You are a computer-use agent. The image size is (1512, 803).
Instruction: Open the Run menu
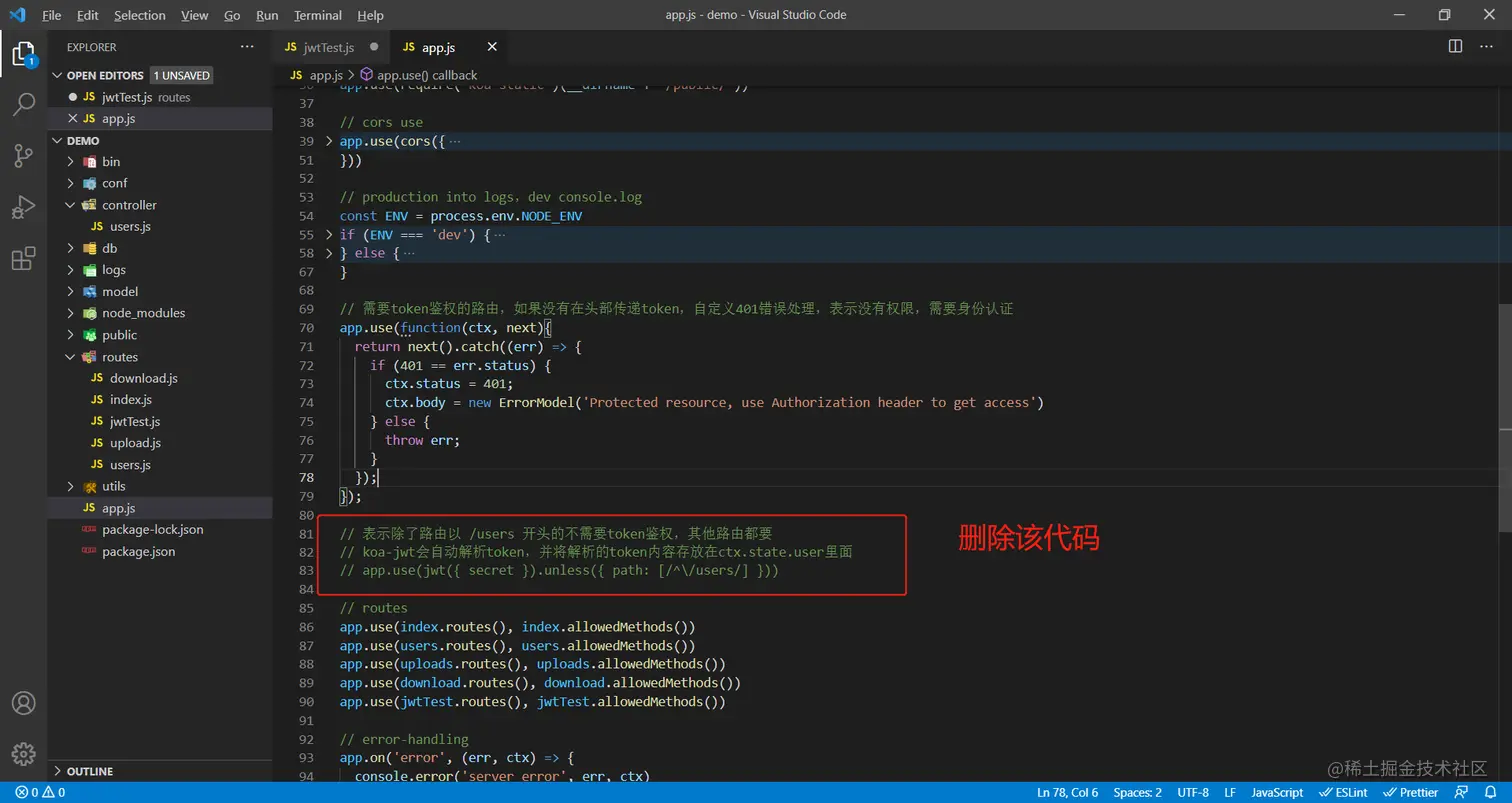pyautogui.click(x=267, y=15)
